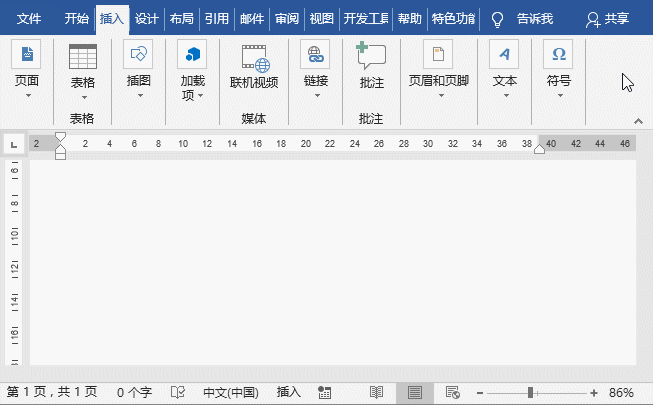Switch to print layout view

(x=415, y=393)
